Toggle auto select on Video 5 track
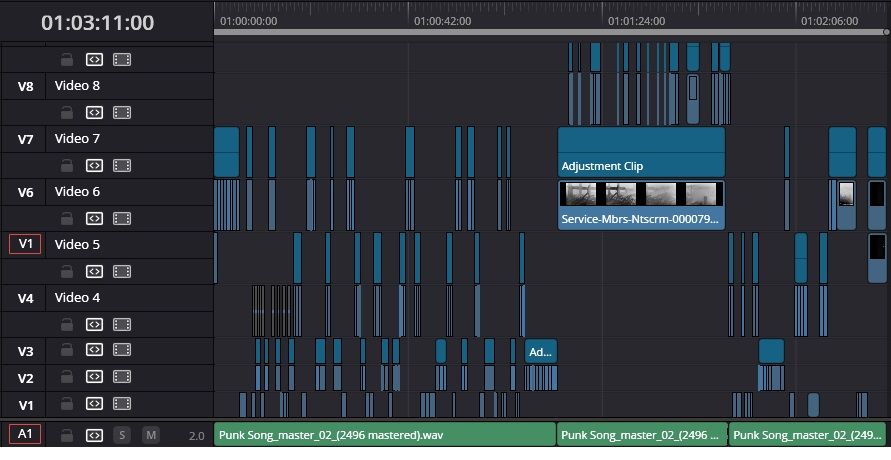The image size is (891, 460). point(94,271)
